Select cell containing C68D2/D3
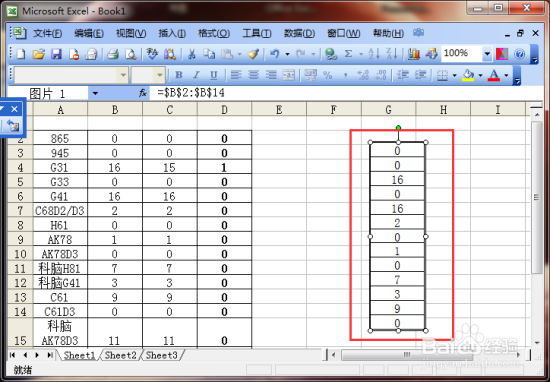 pos(60,210)
